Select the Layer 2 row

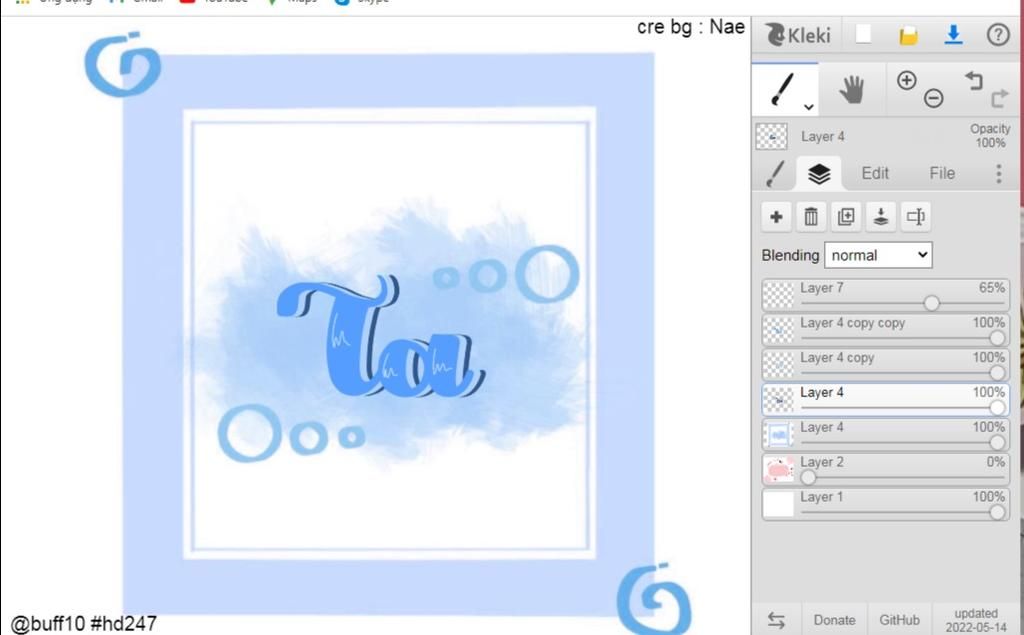(885, 469)
